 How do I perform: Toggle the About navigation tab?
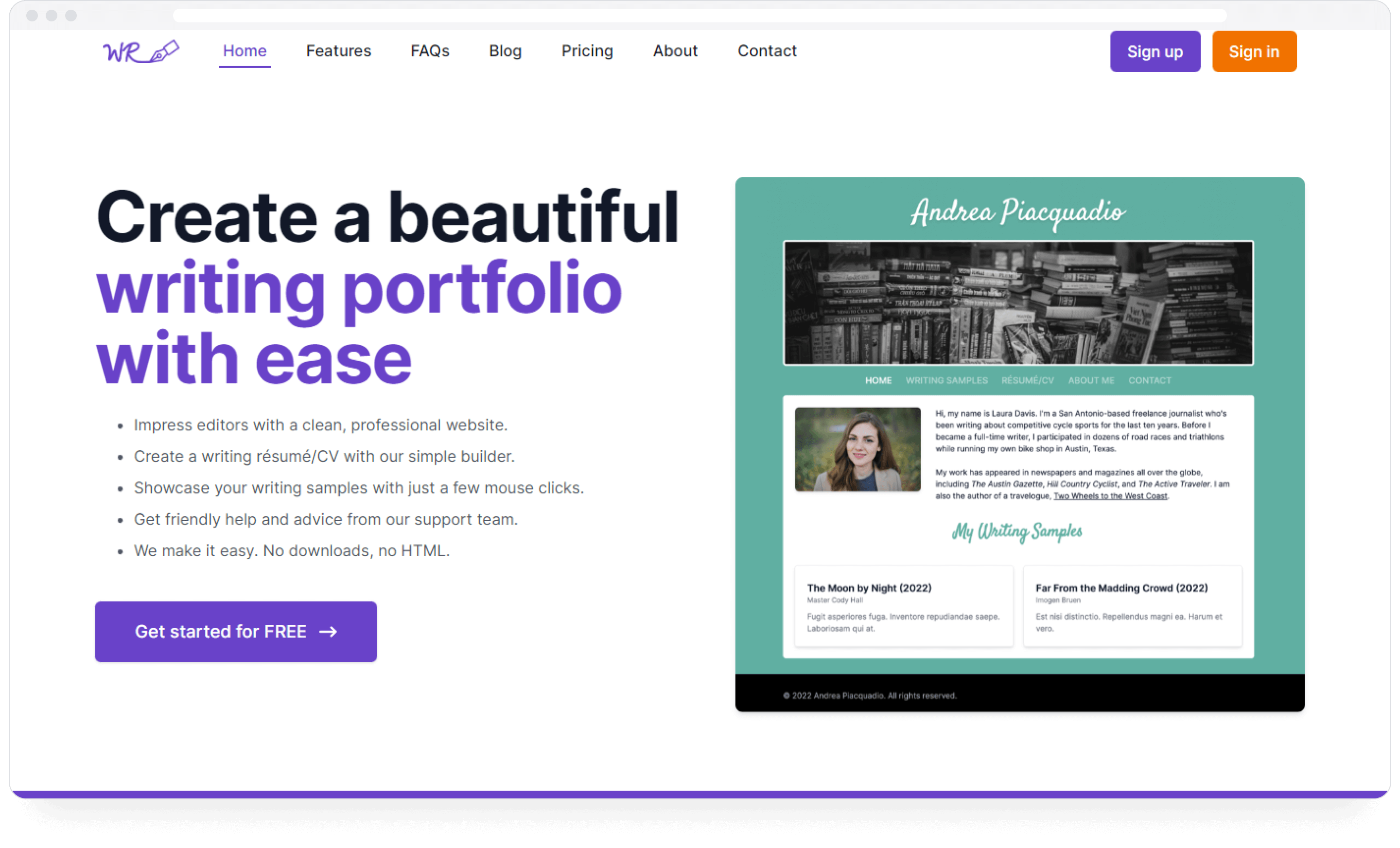(x=675, y=51)
